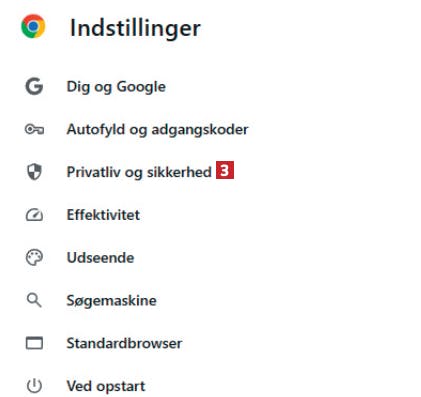Open Autofyld og adgangskoder settings
The image size is (421, 397).
(157, 129)
